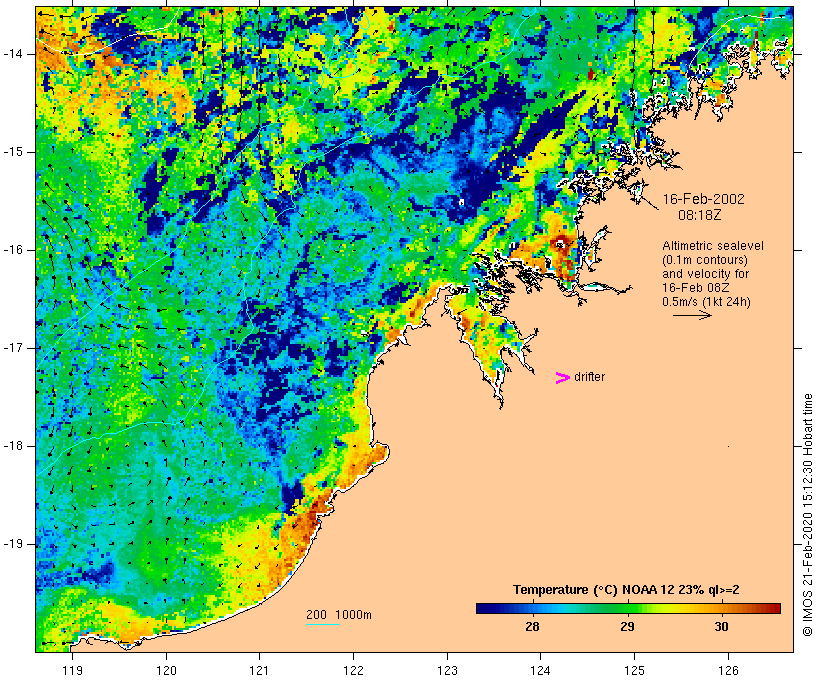Click the '124' longitude axis label
The height and width of the screenshot is (680, 820).
tap(541, 671)
